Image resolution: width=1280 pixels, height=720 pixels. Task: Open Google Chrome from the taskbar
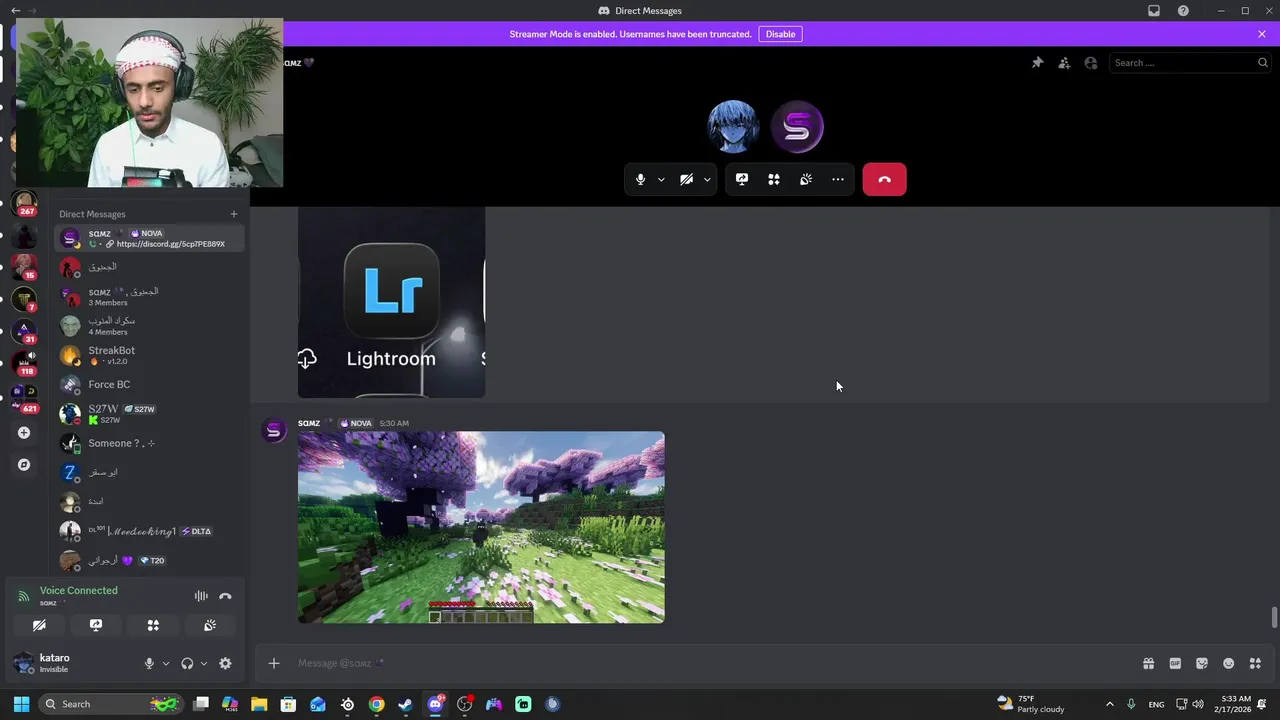376,704
